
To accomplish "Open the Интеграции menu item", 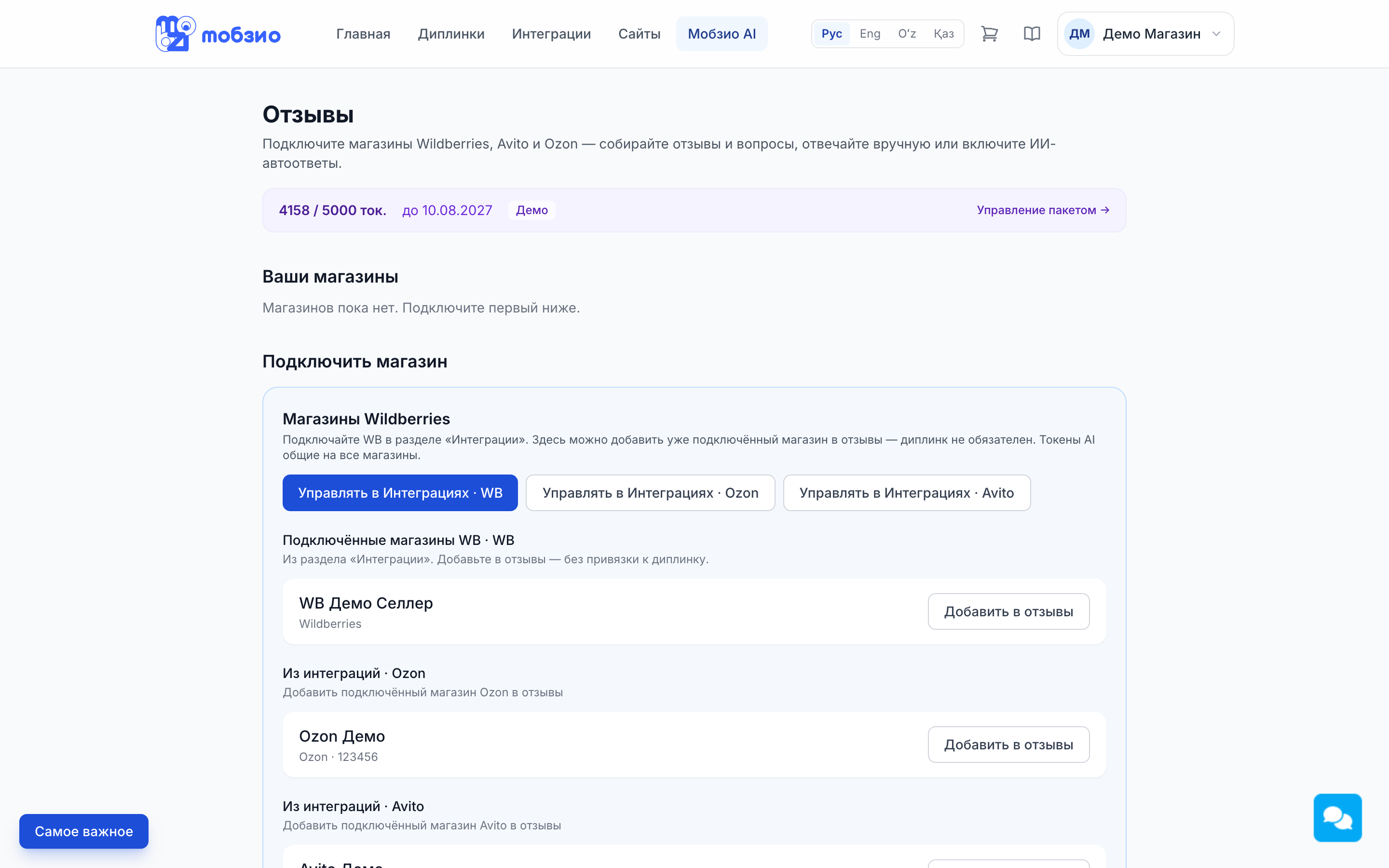I will (552, 34).
